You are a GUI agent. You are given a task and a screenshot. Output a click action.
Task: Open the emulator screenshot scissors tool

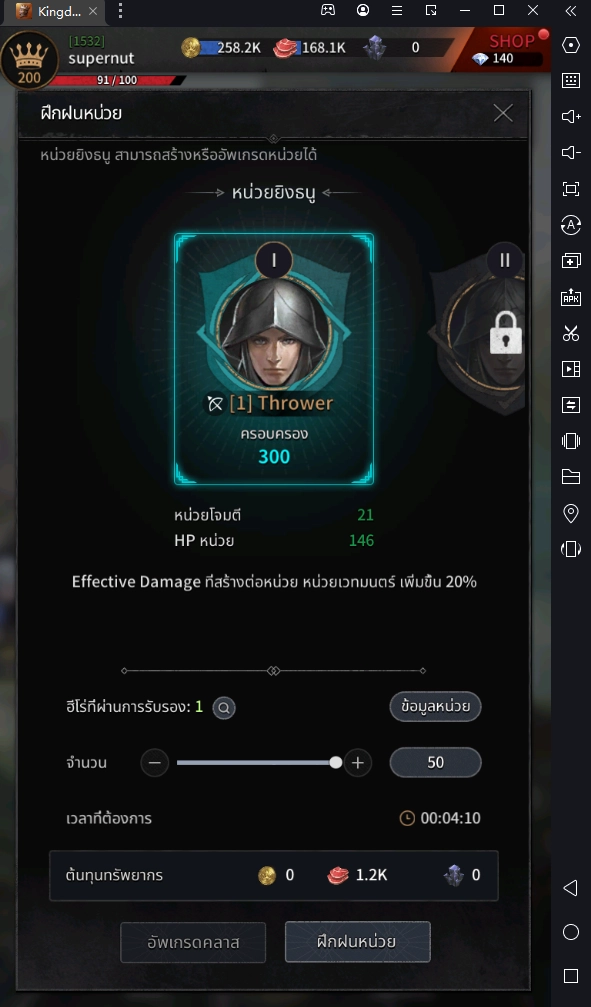[570, 333]
